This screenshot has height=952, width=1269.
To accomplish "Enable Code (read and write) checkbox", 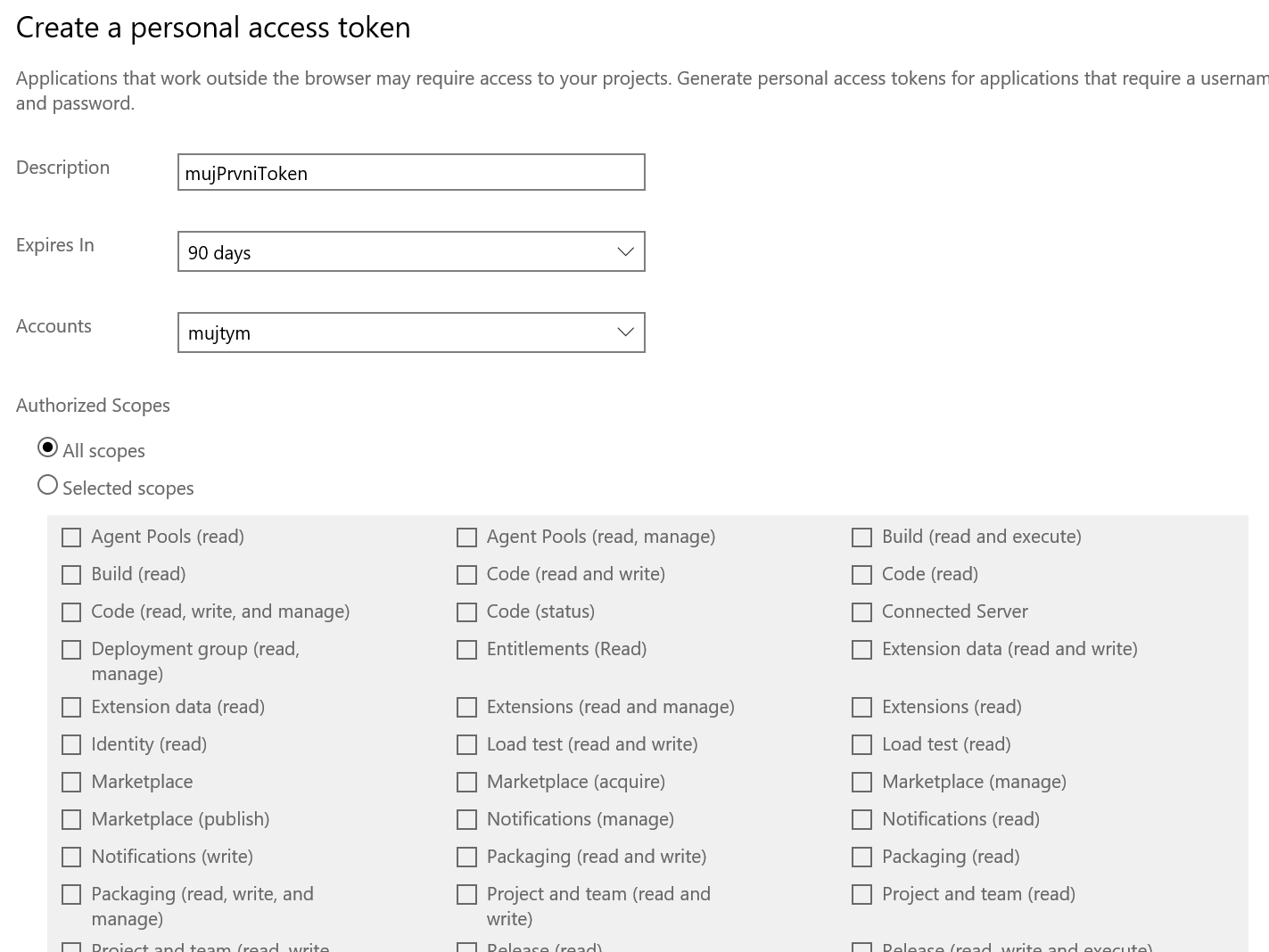I will click(x=466, y=575).
